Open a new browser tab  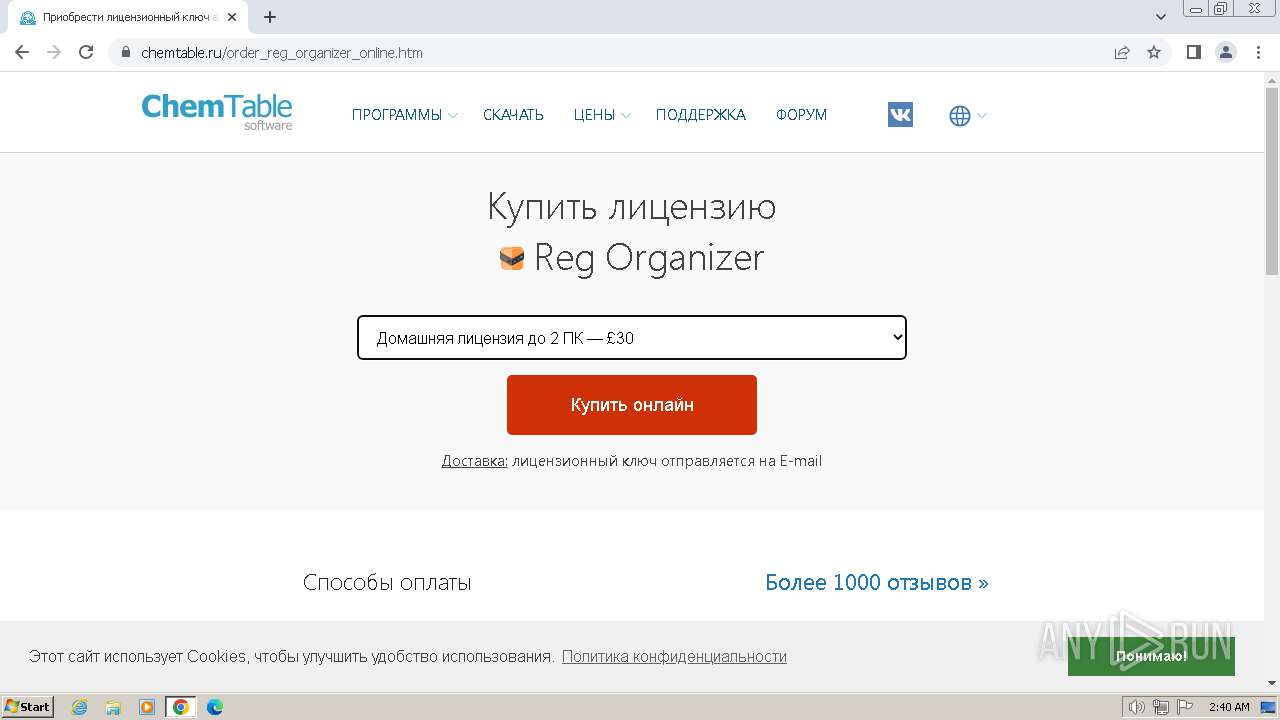click(270, 17)
